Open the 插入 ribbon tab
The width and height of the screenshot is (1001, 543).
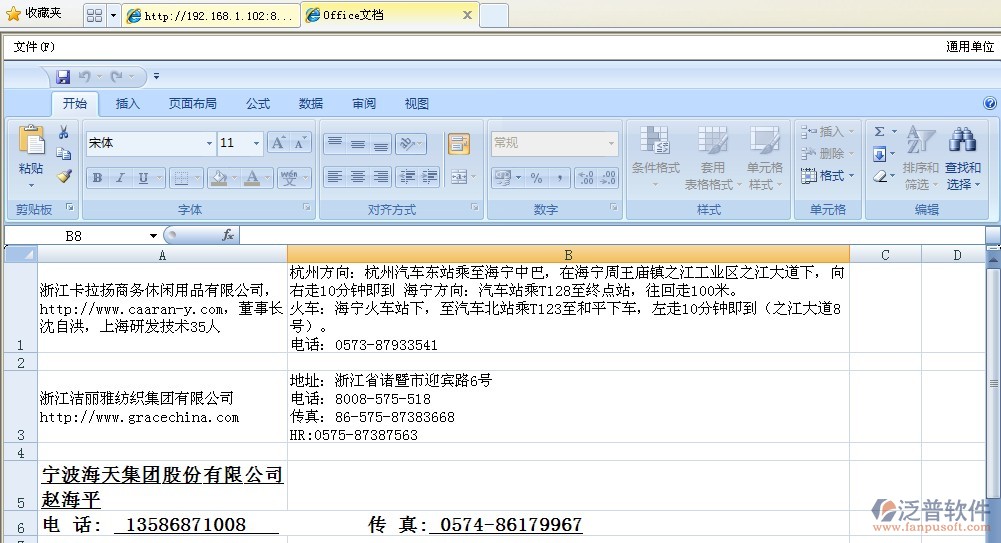pos(128,103)
